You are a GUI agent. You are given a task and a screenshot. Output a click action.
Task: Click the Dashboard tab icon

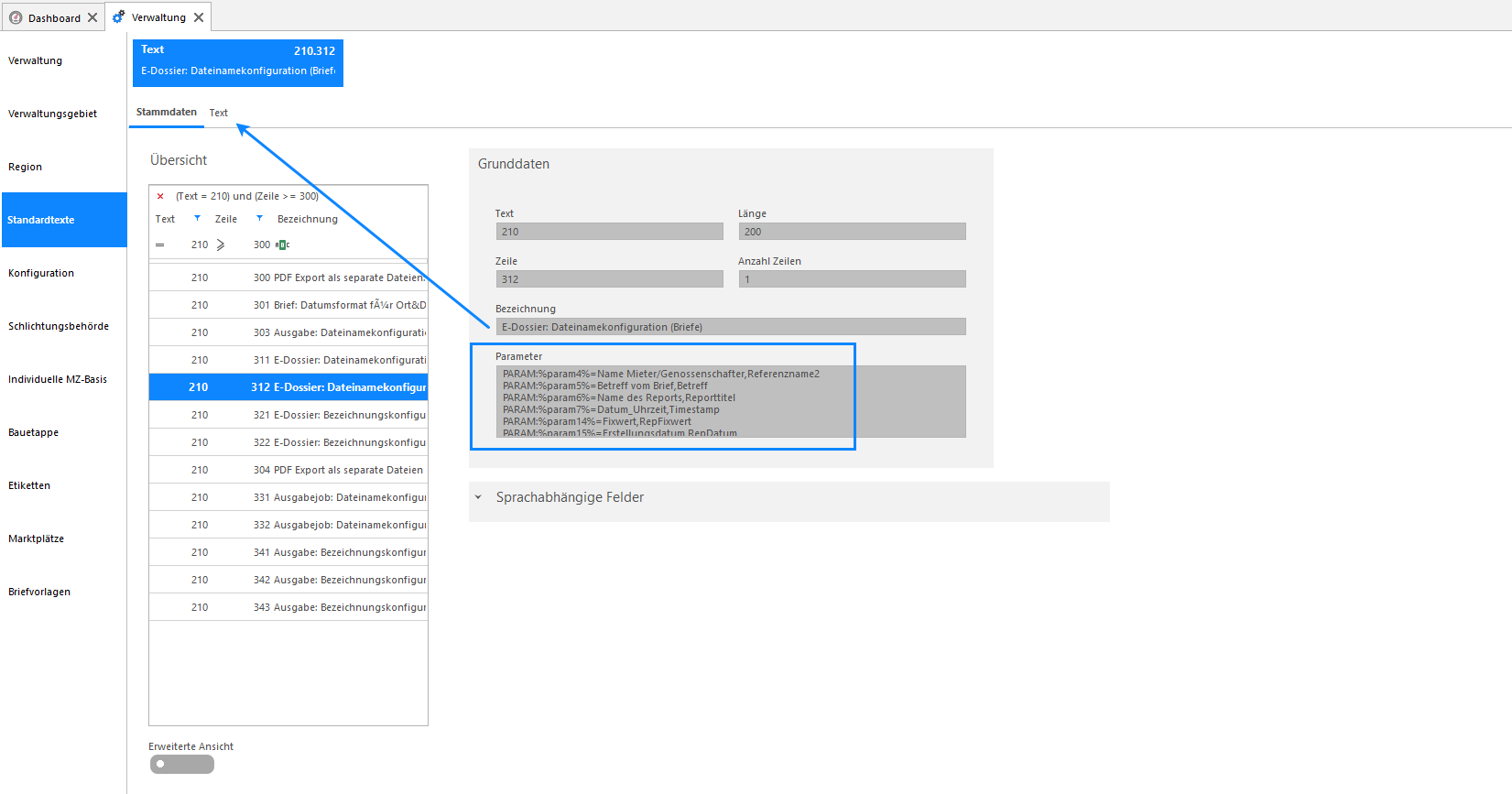click(x=16, y=17)
